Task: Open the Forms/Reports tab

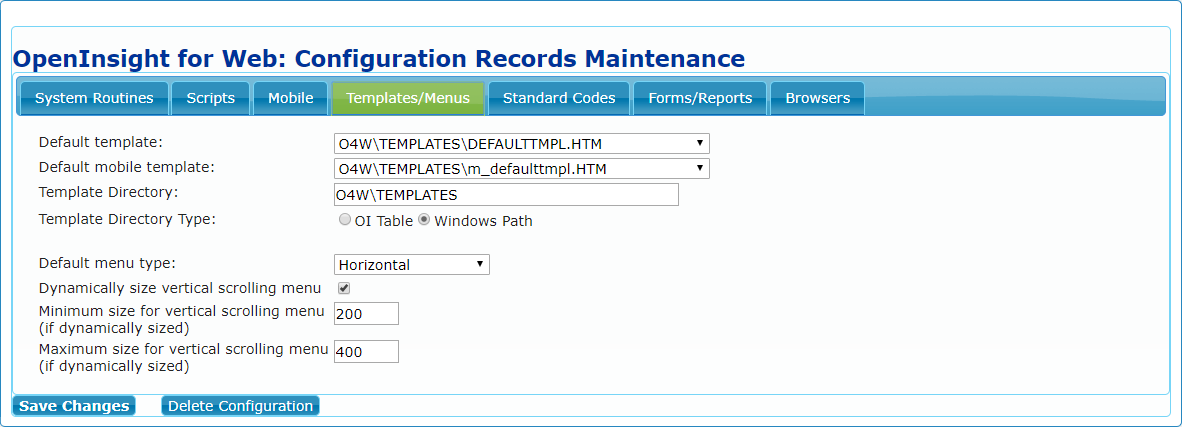Action: (x=700, y=98)
